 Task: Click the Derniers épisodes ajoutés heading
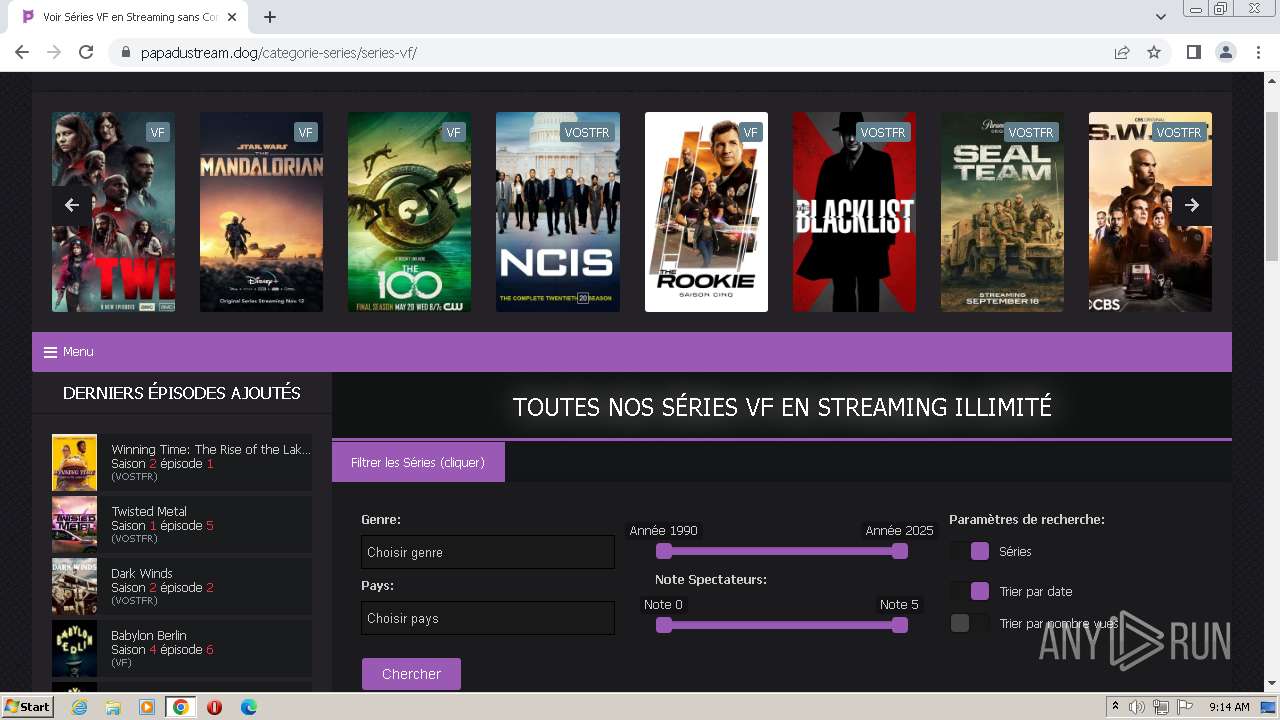coord(182,393)
